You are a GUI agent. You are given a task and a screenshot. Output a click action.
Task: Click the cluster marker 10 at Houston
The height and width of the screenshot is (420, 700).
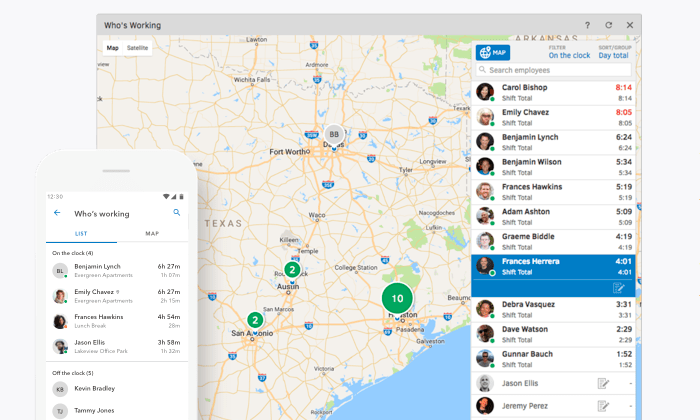click(x=397, y=299)
